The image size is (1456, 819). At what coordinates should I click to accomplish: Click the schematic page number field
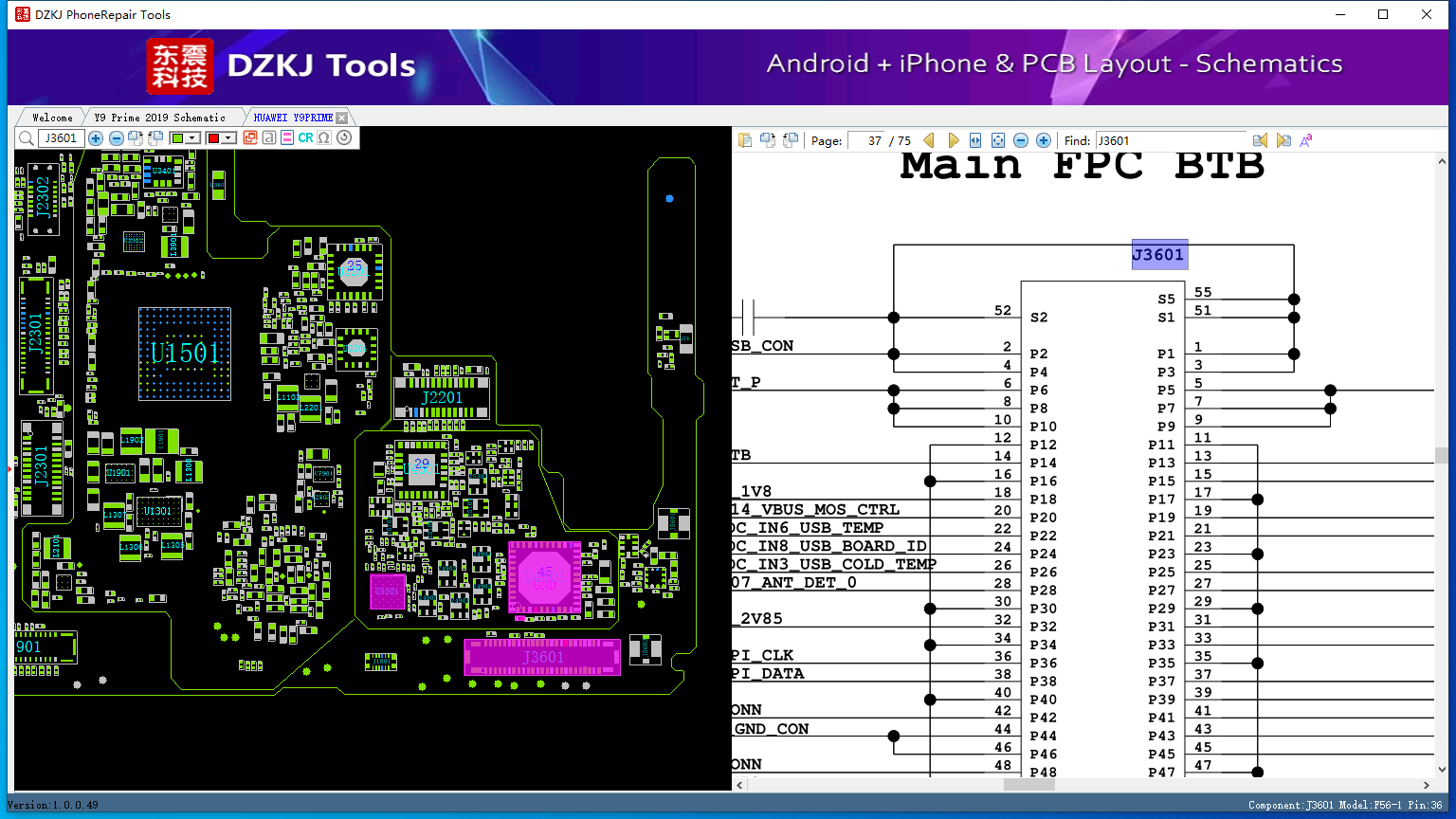coord(865,140)
